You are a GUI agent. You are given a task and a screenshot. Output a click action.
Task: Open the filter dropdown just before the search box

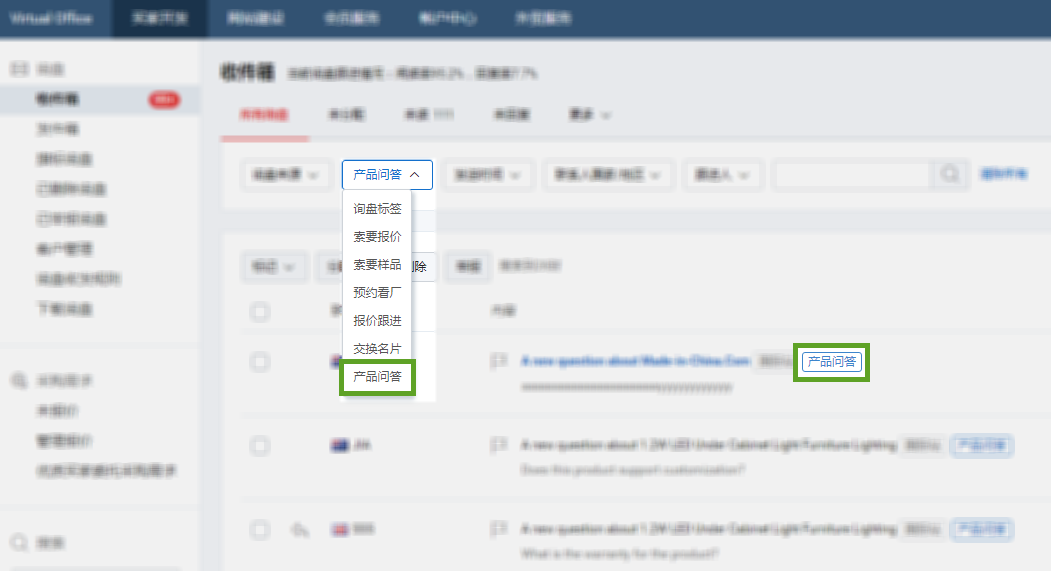point(722,175)
